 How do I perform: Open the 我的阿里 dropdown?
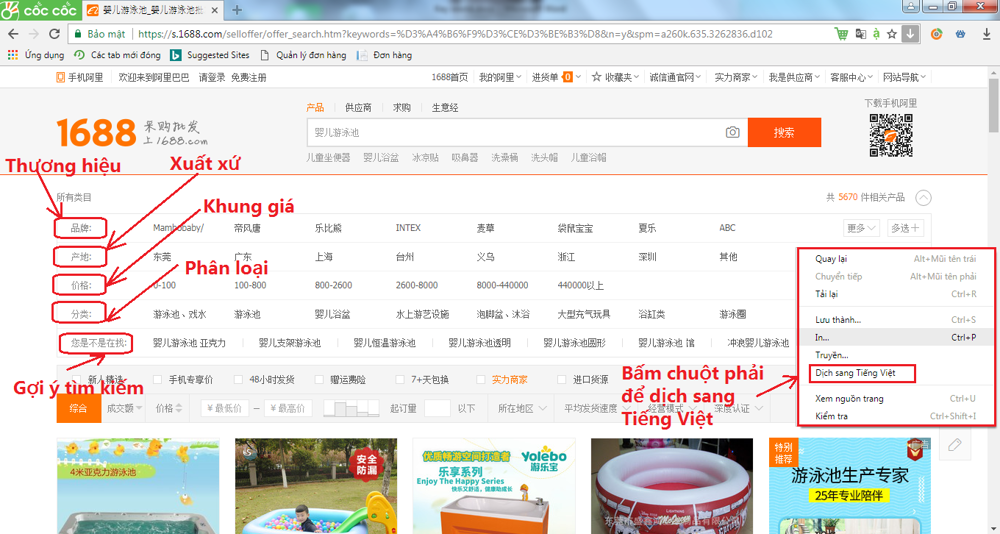click(500, 77)
